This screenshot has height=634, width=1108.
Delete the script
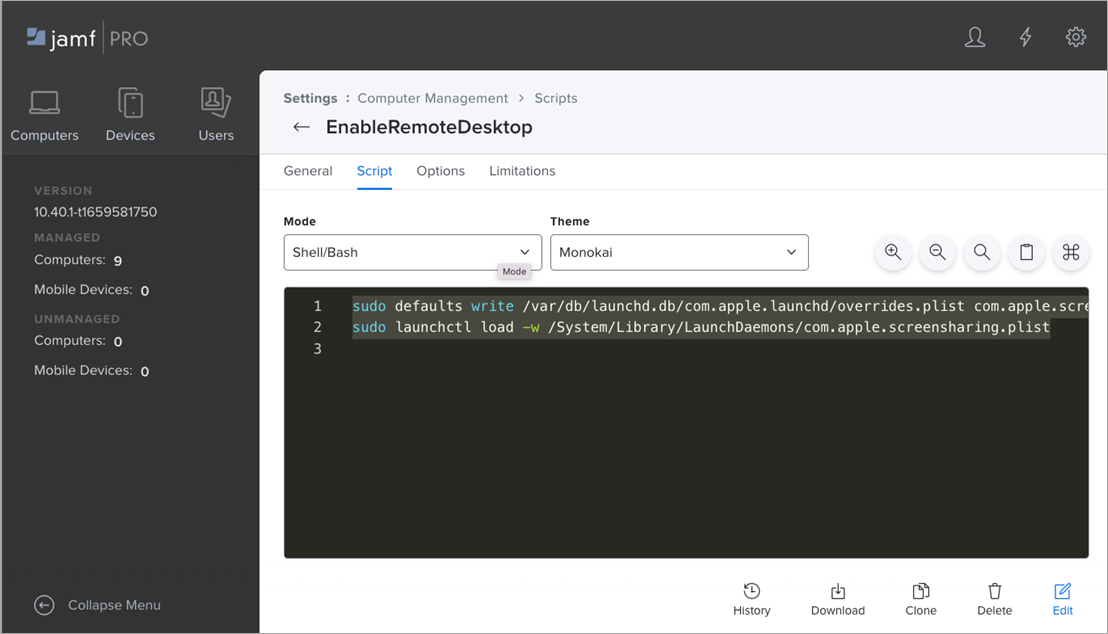coord(994,599)
